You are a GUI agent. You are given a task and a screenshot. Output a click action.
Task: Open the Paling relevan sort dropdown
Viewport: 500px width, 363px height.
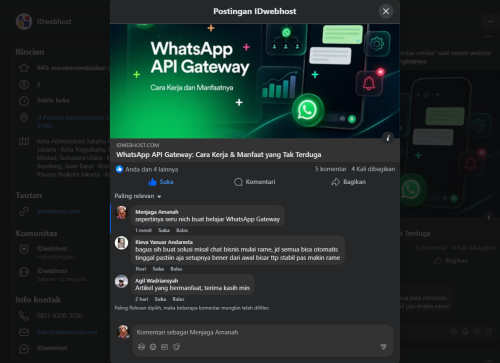coord(138,196)
